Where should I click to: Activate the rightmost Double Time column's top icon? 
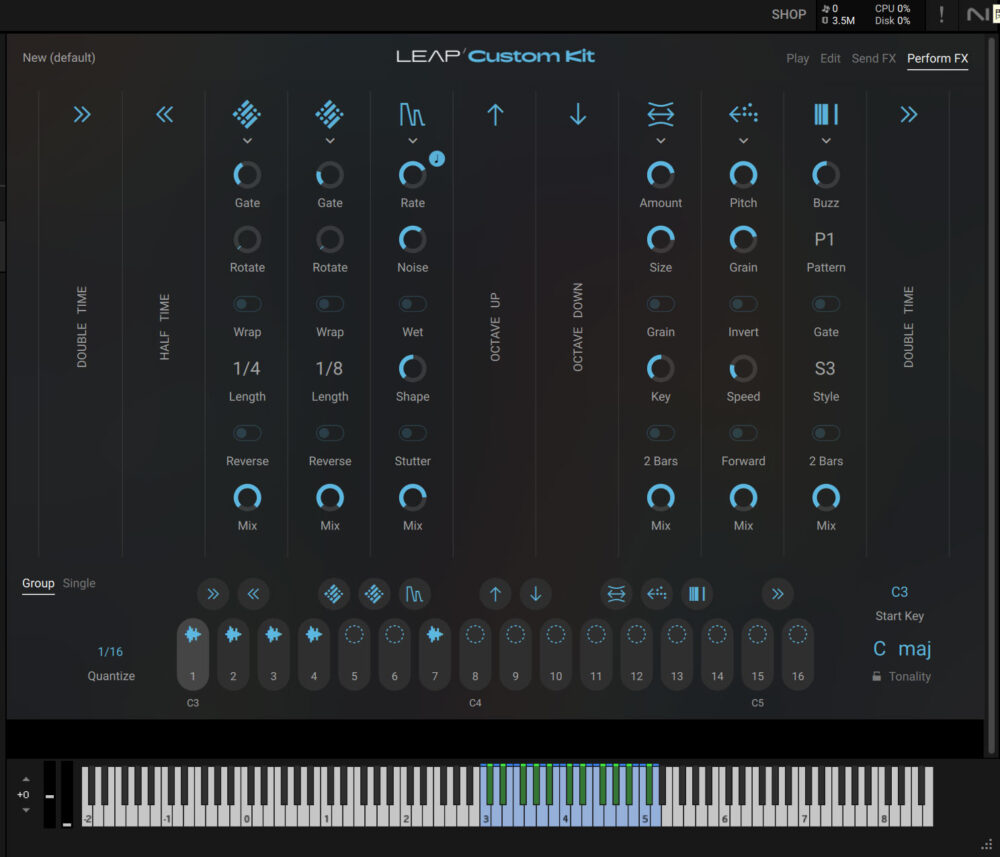(909, 115)
